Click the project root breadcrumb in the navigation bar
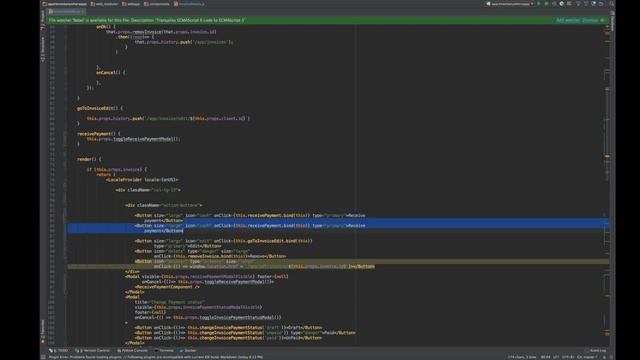The height and width of the screenshot is (360, 640). tap(64, 4)
